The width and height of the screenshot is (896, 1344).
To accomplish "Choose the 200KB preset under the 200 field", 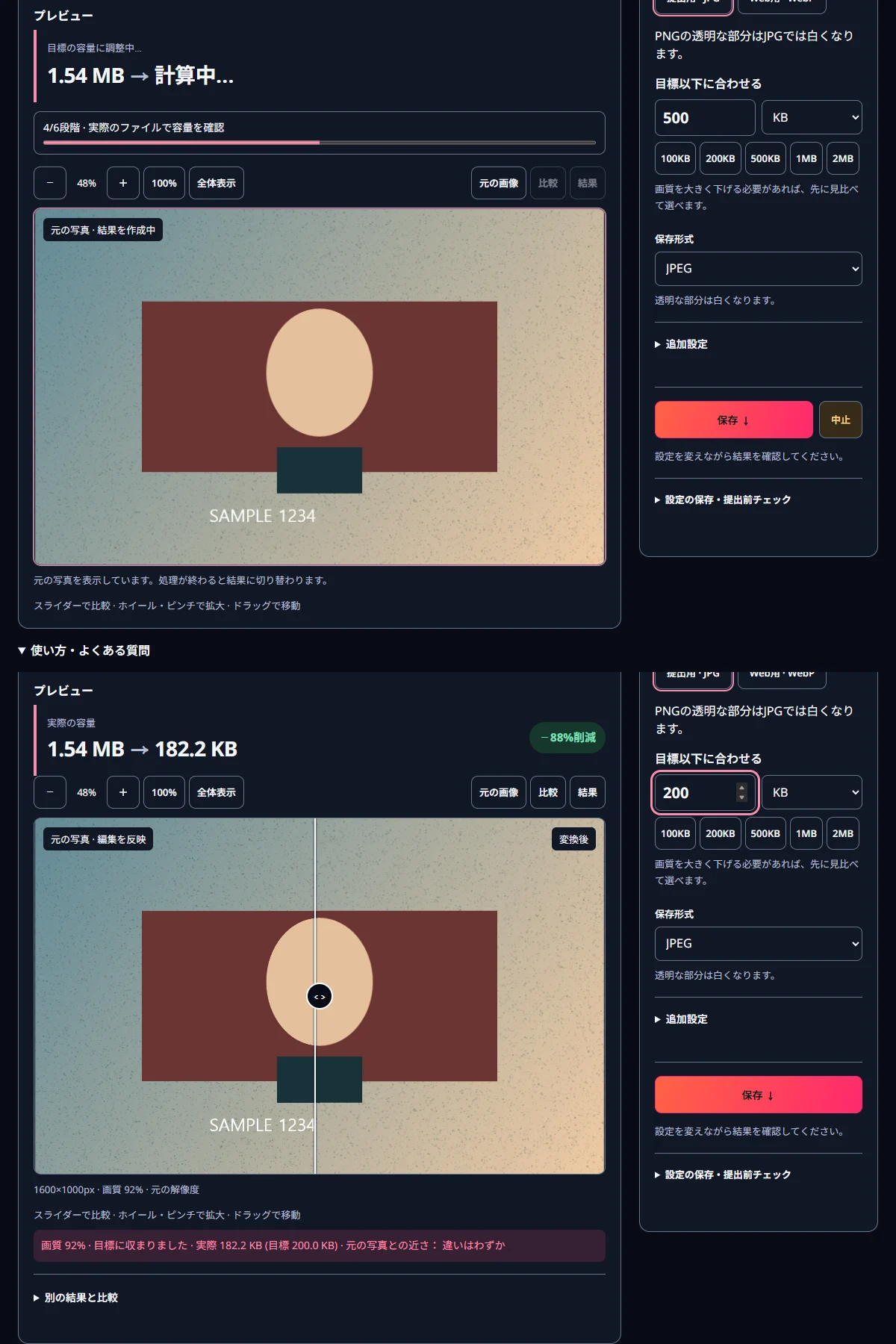I will coord(721,833).
